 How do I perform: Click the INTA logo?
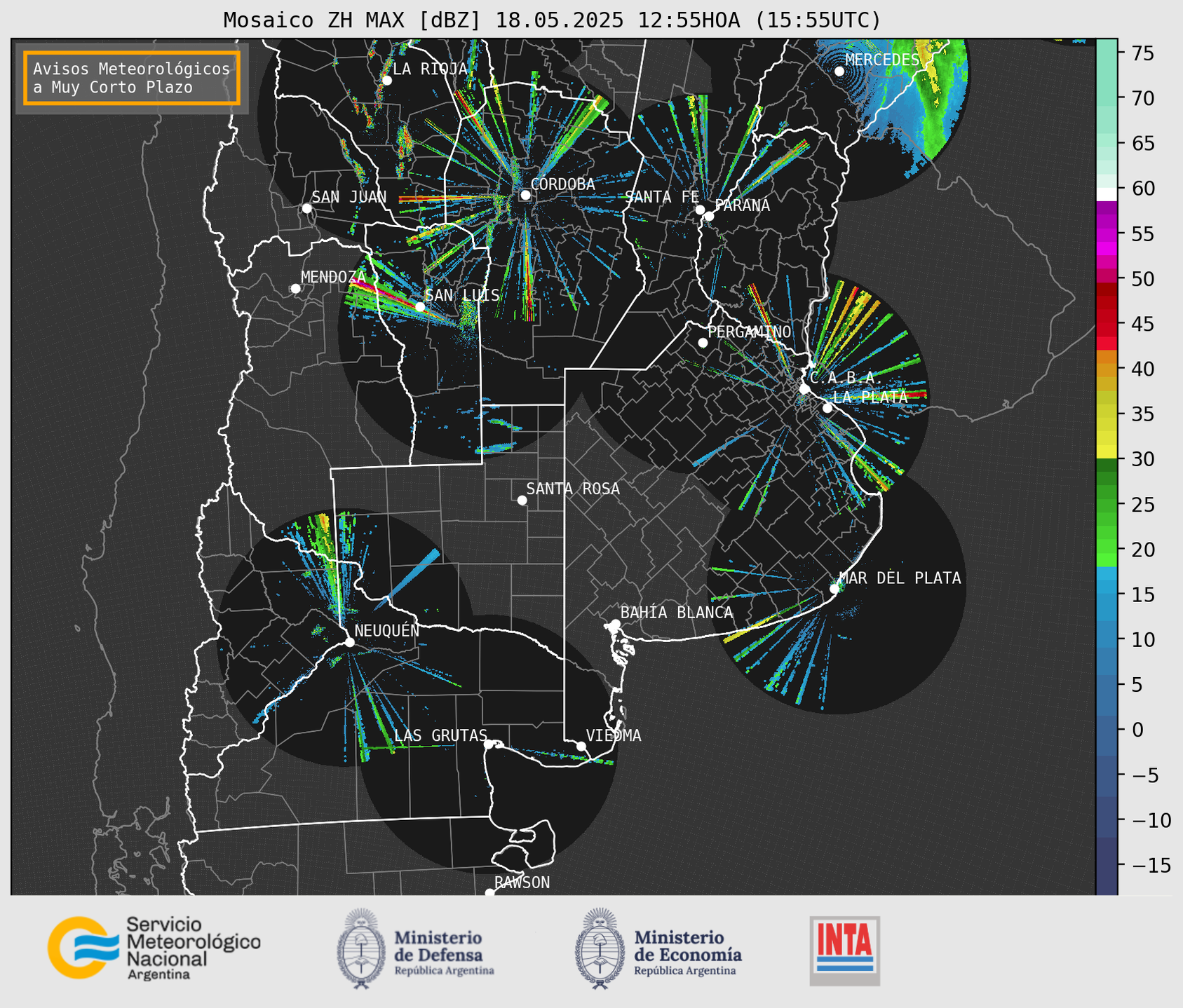tap(845, 951)
